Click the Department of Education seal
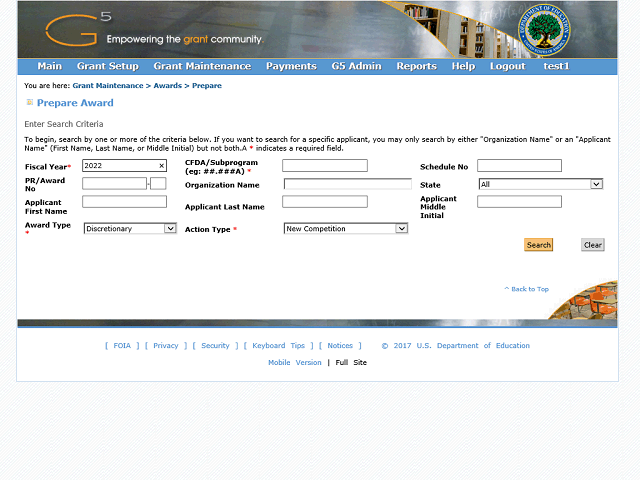The image size is (640, 480). pyautogui.click(x=544, y=31)
